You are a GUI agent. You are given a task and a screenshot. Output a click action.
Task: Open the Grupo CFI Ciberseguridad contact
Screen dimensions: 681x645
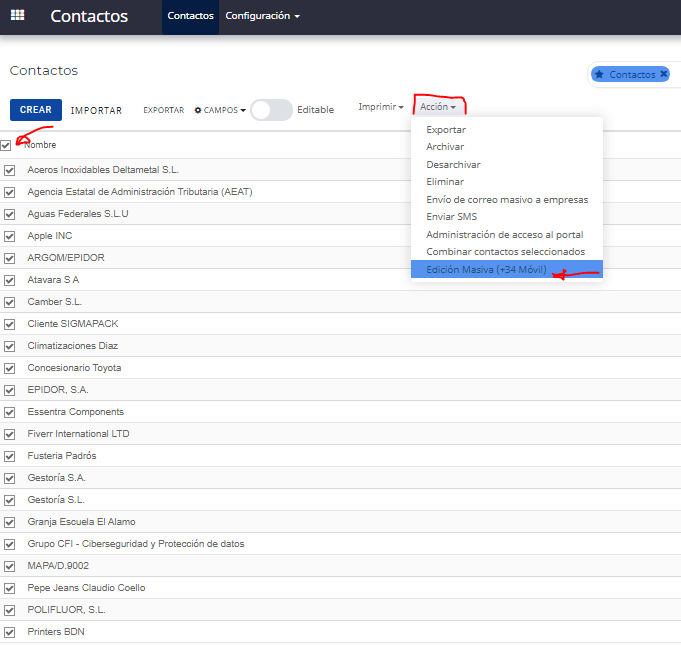(136, 544)
